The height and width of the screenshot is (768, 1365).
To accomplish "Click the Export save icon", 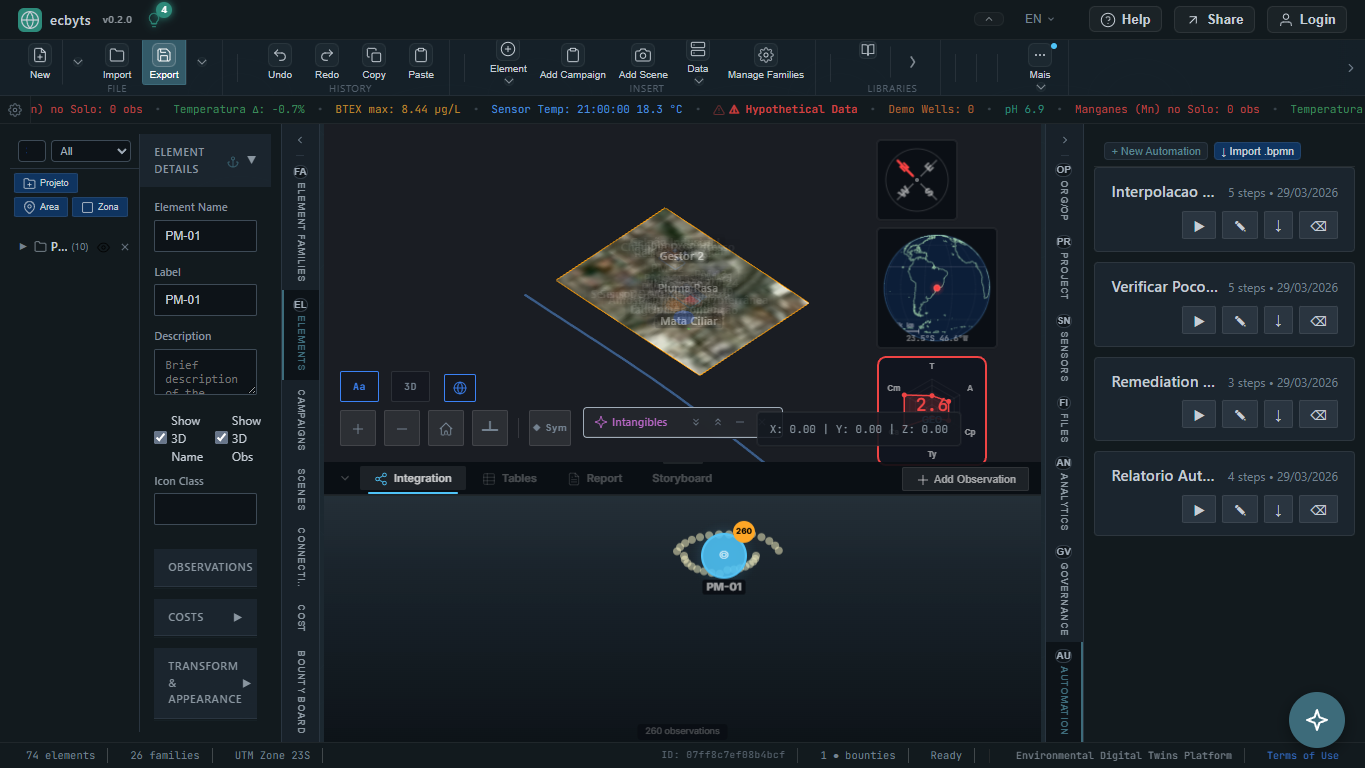I will (x=164, y=55).
